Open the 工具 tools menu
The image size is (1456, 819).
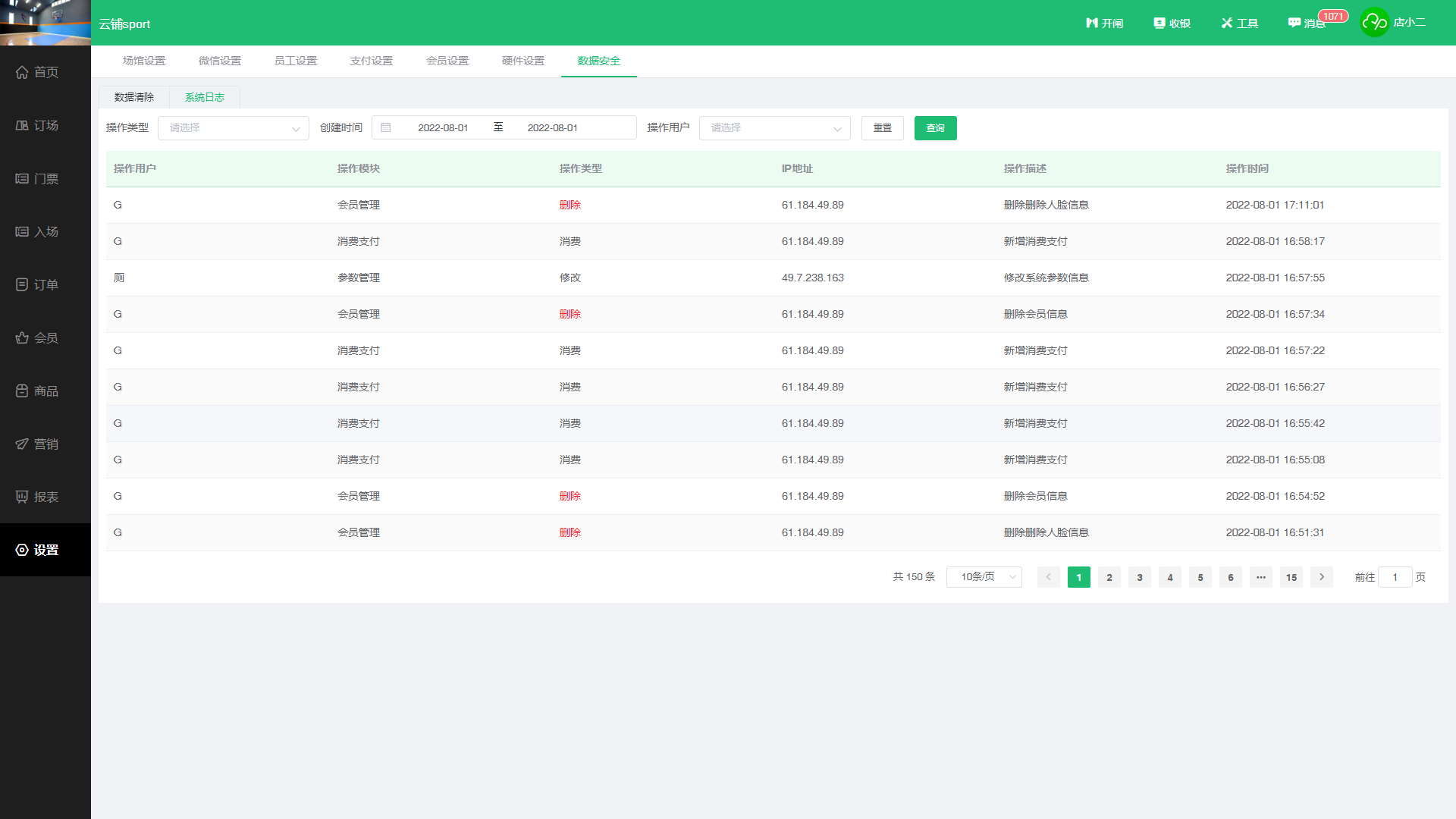pos(1239,24)
